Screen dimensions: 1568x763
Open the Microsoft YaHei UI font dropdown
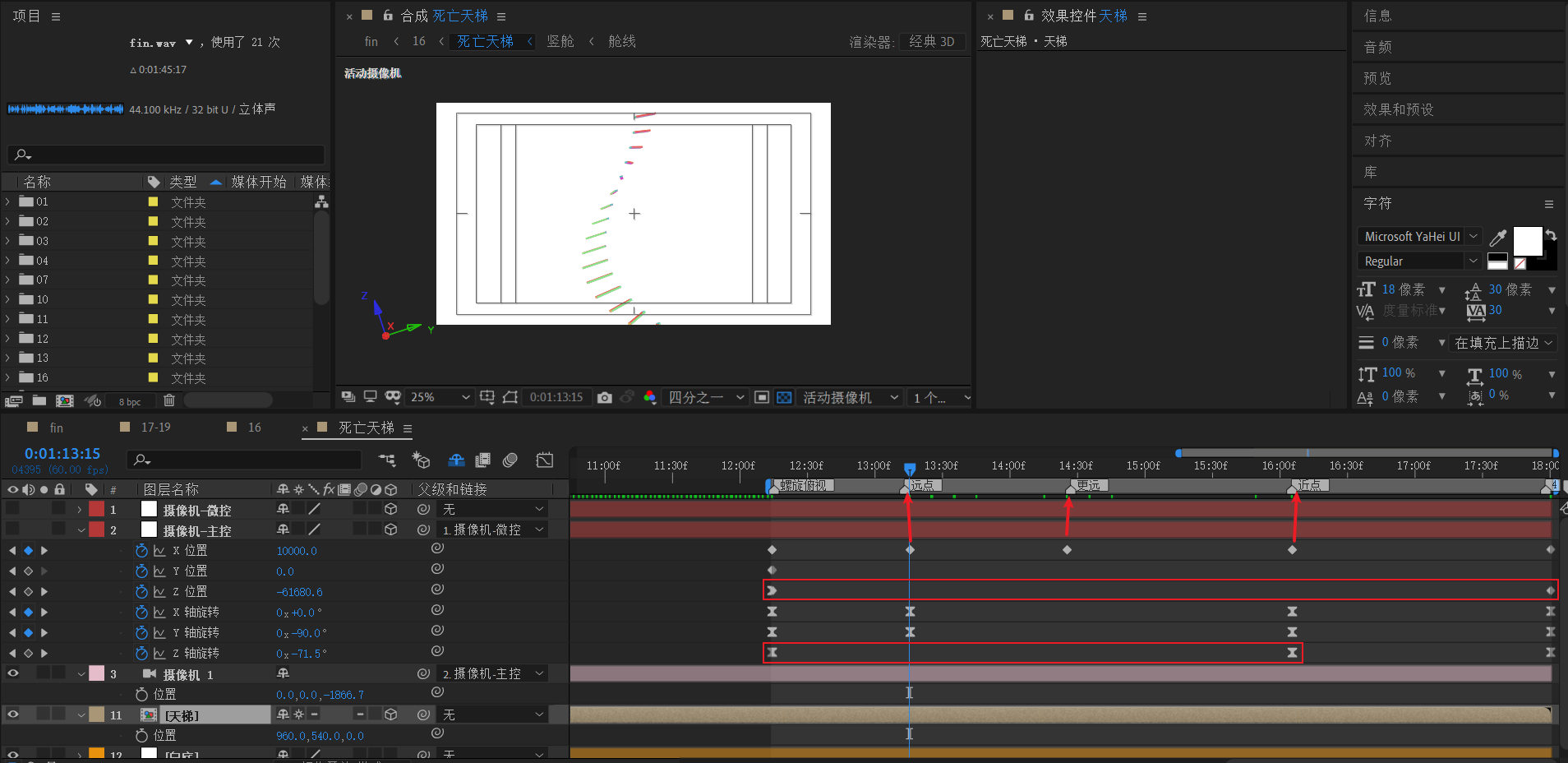1419,236
